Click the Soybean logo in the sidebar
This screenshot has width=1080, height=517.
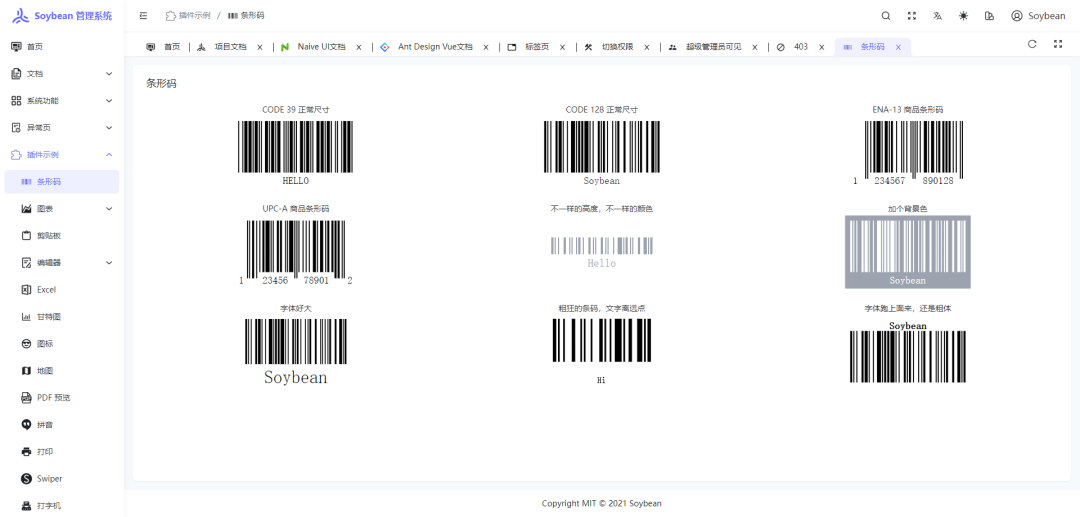point(62,16)
